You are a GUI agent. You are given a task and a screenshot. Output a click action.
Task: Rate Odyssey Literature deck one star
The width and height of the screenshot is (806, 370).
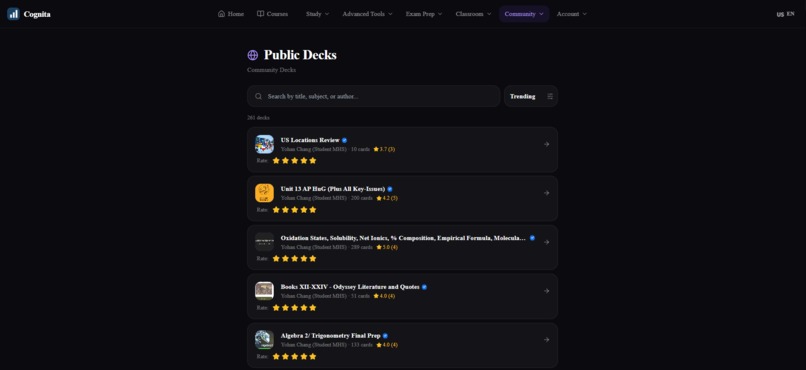pyautogui.click(x=276, y=308)
